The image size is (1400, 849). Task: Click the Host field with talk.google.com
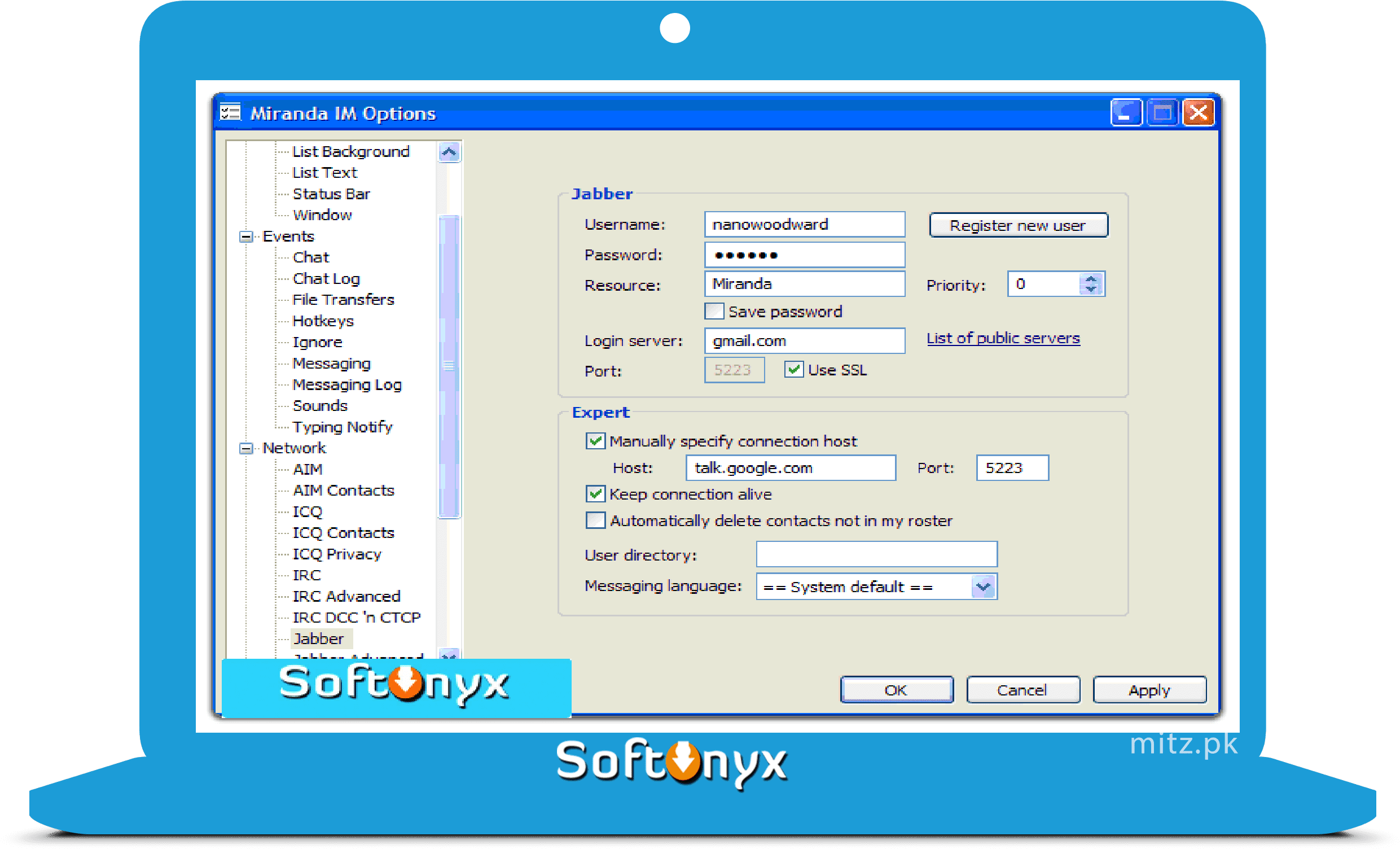(x=791, y=468)
